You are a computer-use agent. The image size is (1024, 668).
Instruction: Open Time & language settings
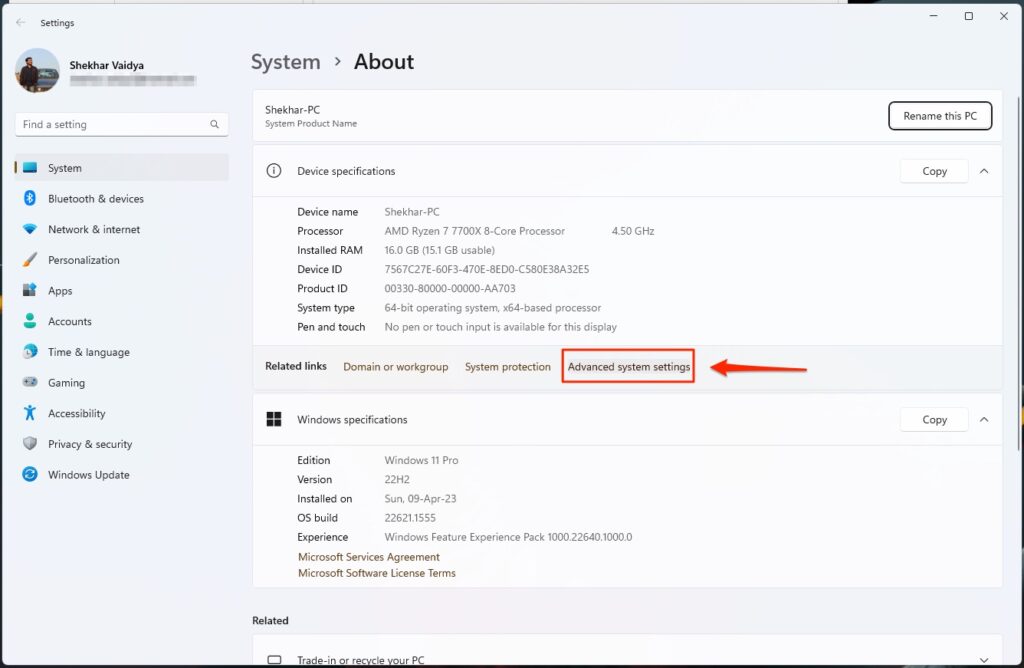(88, 352)
